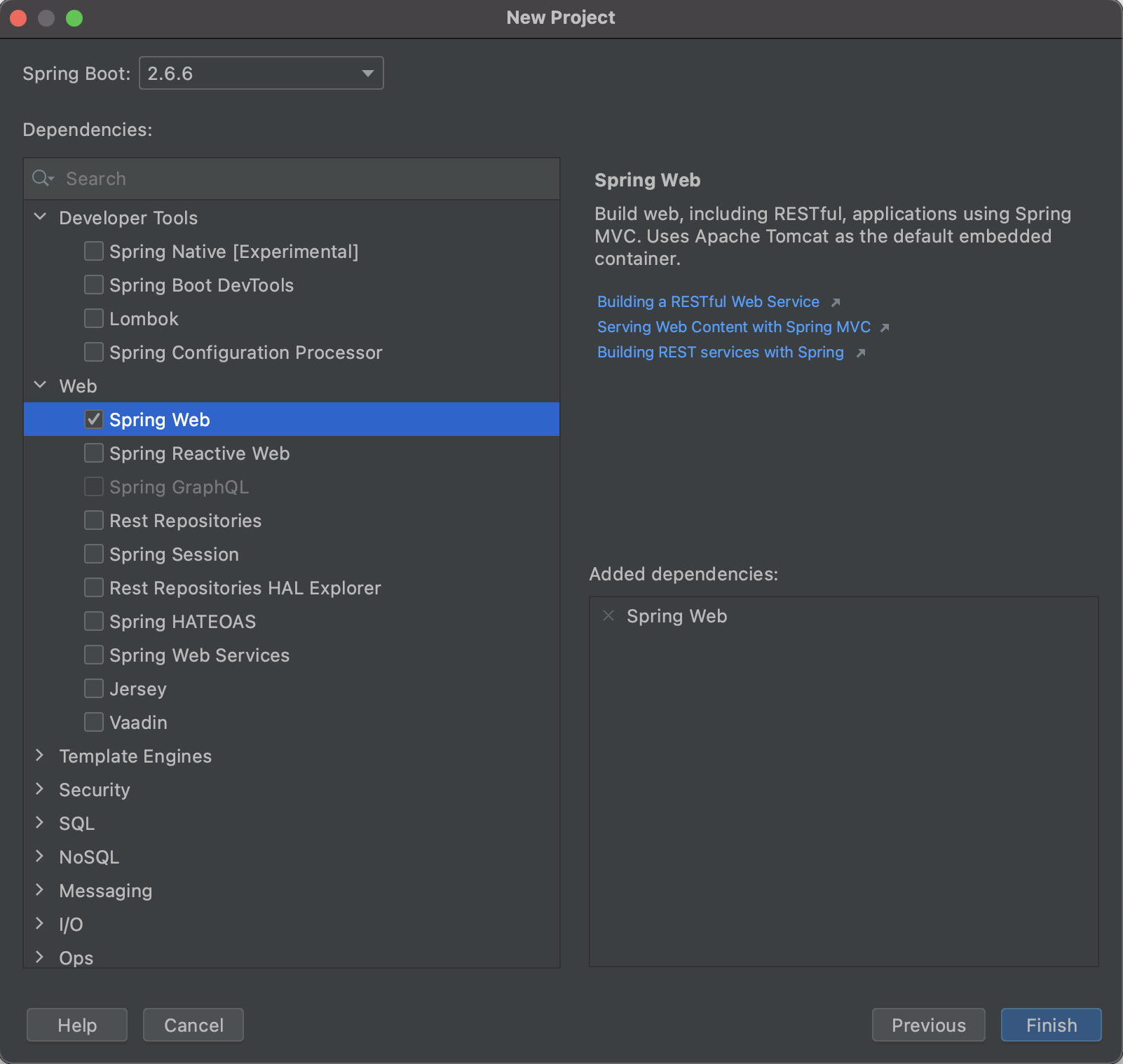The height and width of the screenshot is (1064, 1123).
Task: Enable the Spring Session checkbox
Action: (94, 554)
